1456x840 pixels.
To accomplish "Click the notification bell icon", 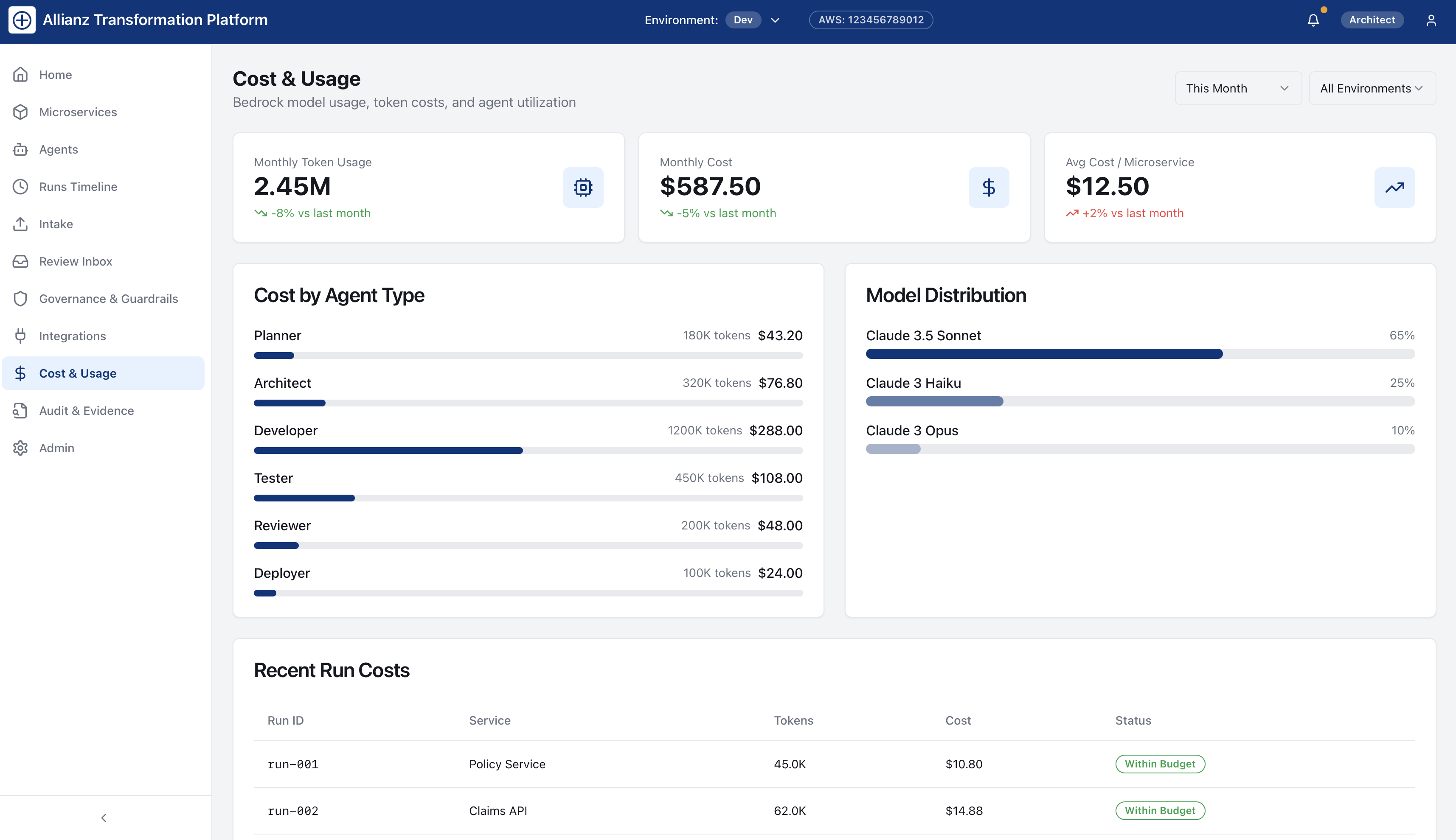I will coord(1313,20).
